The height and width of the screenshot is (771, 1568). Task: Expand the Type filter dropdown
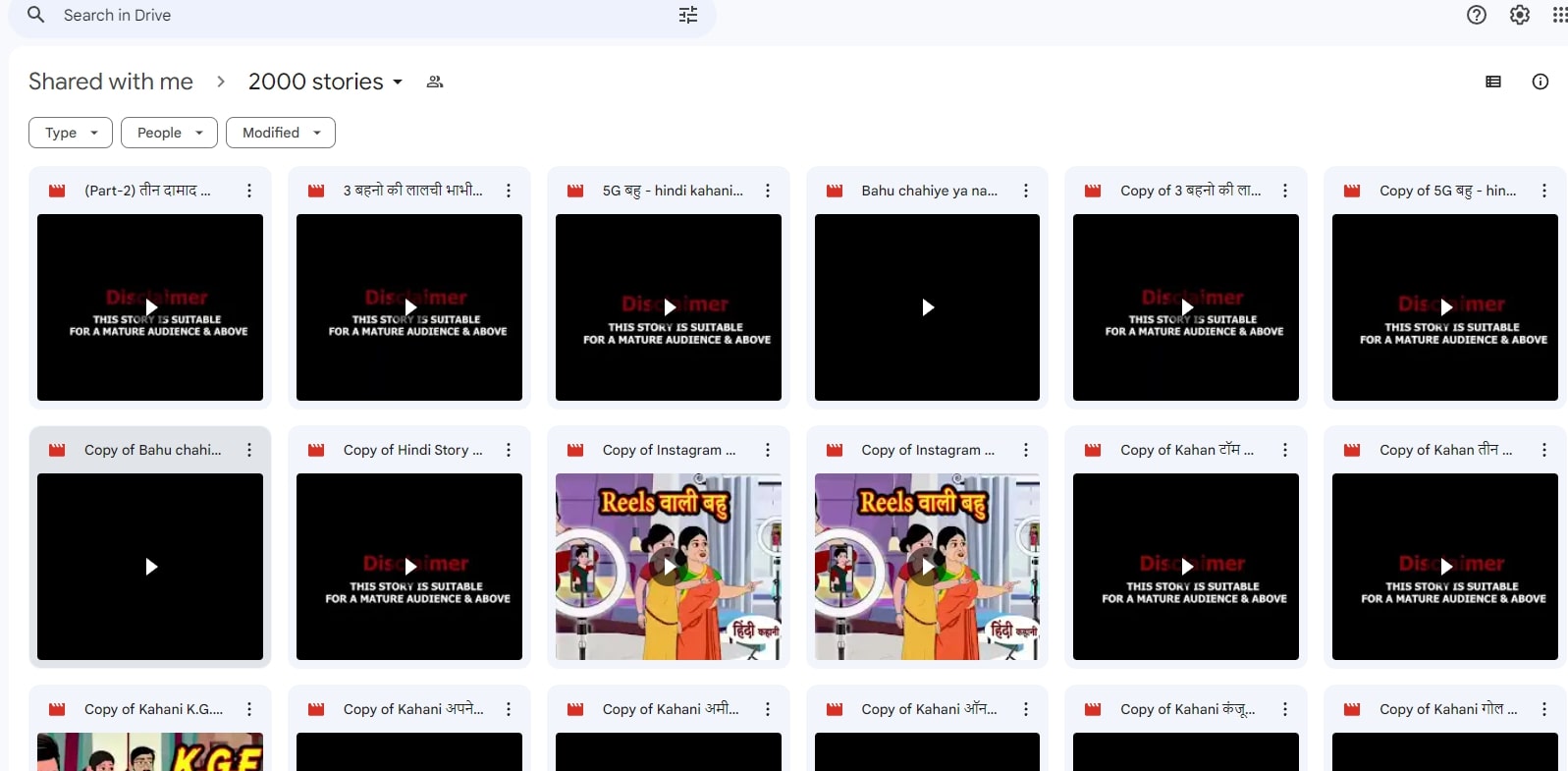71,133
